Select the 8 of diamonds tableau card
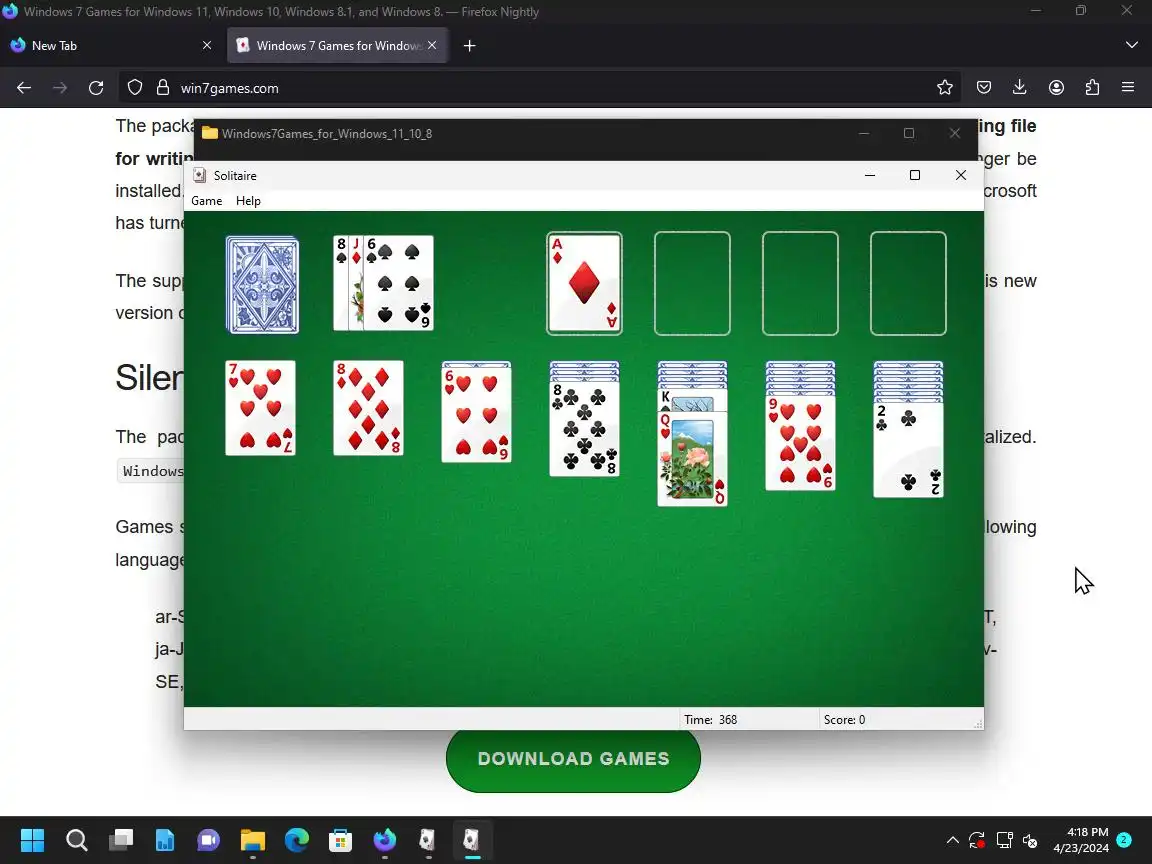This screenshot has width=1152, height=864. click(x=368, y=408)
